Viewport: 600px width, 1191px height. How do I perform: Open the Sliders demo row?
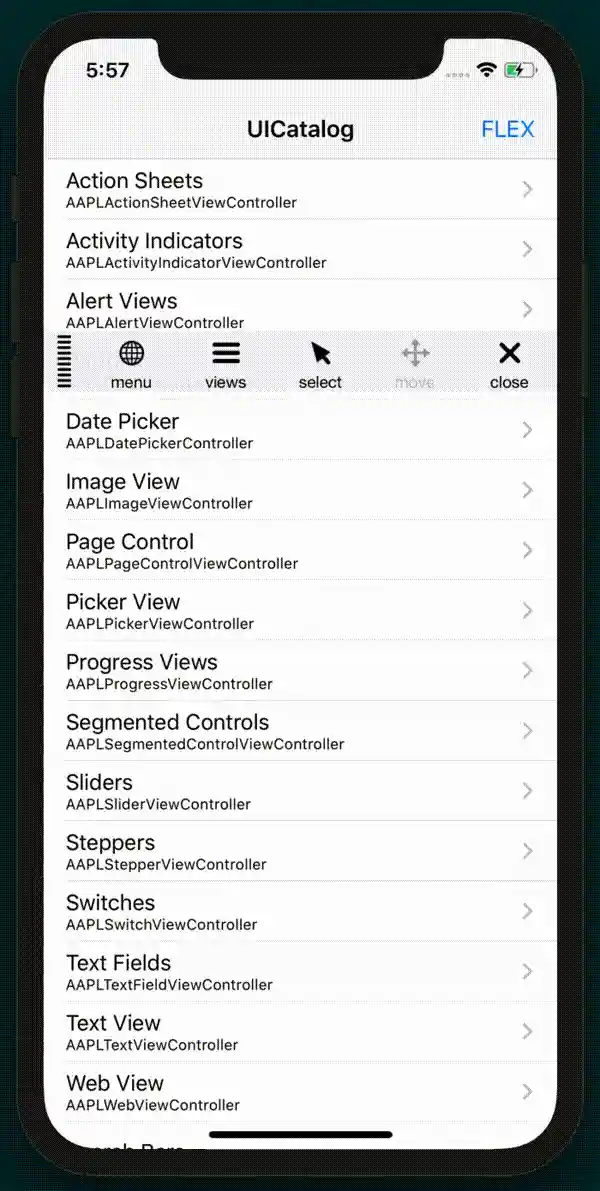(302, 791)
